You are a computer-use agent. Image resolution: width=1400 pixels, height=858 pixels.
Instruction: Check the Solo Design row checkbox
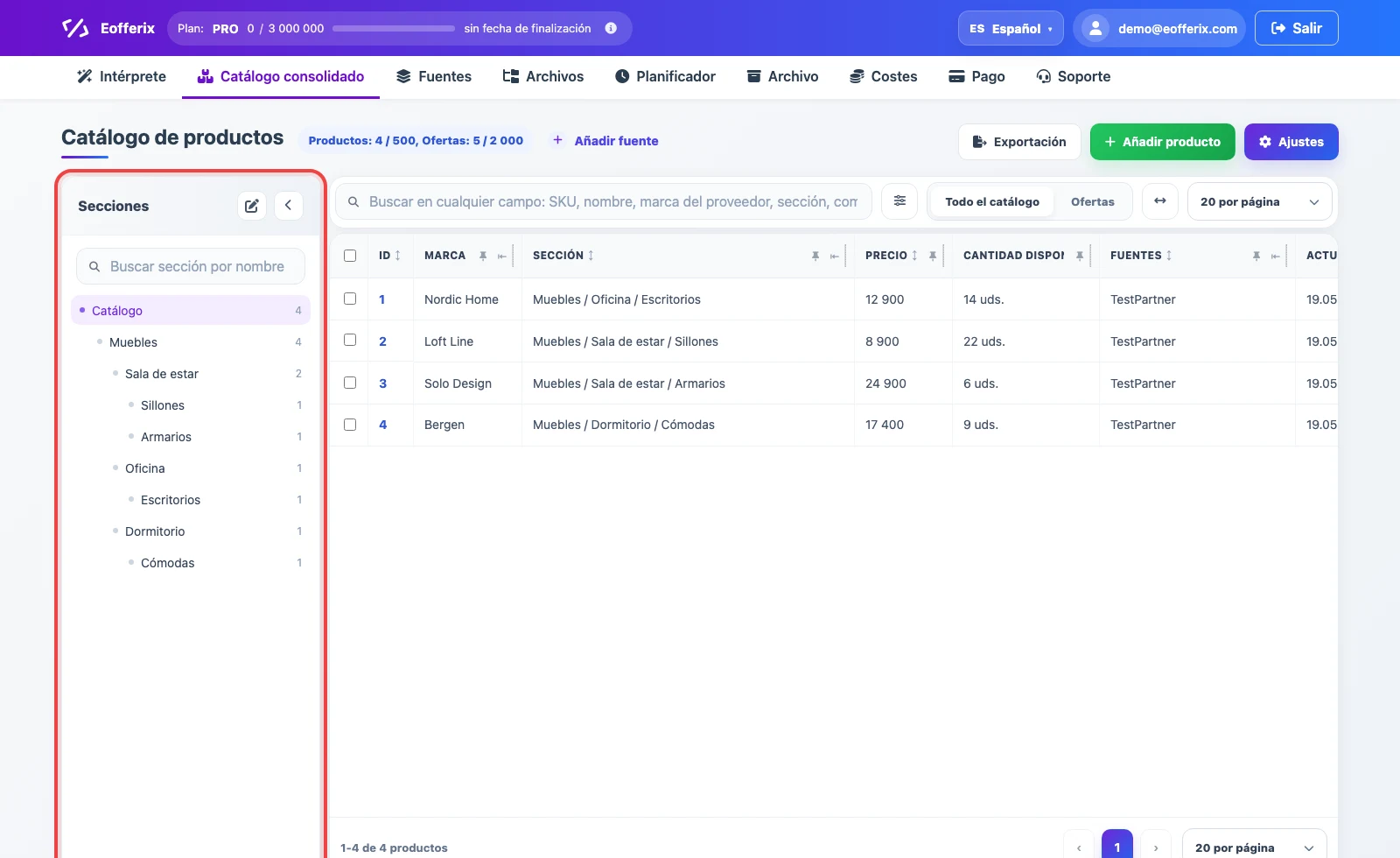point(350,383)
